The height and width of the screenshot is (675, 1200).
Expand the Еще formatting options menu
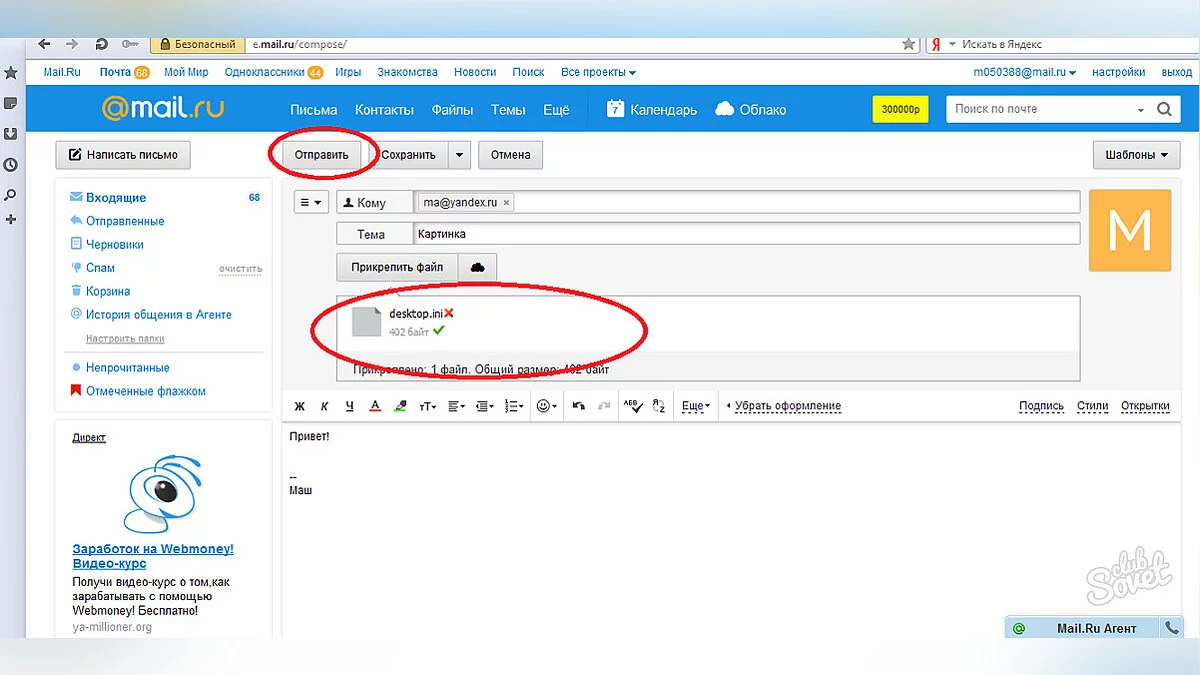coord(695,406)
